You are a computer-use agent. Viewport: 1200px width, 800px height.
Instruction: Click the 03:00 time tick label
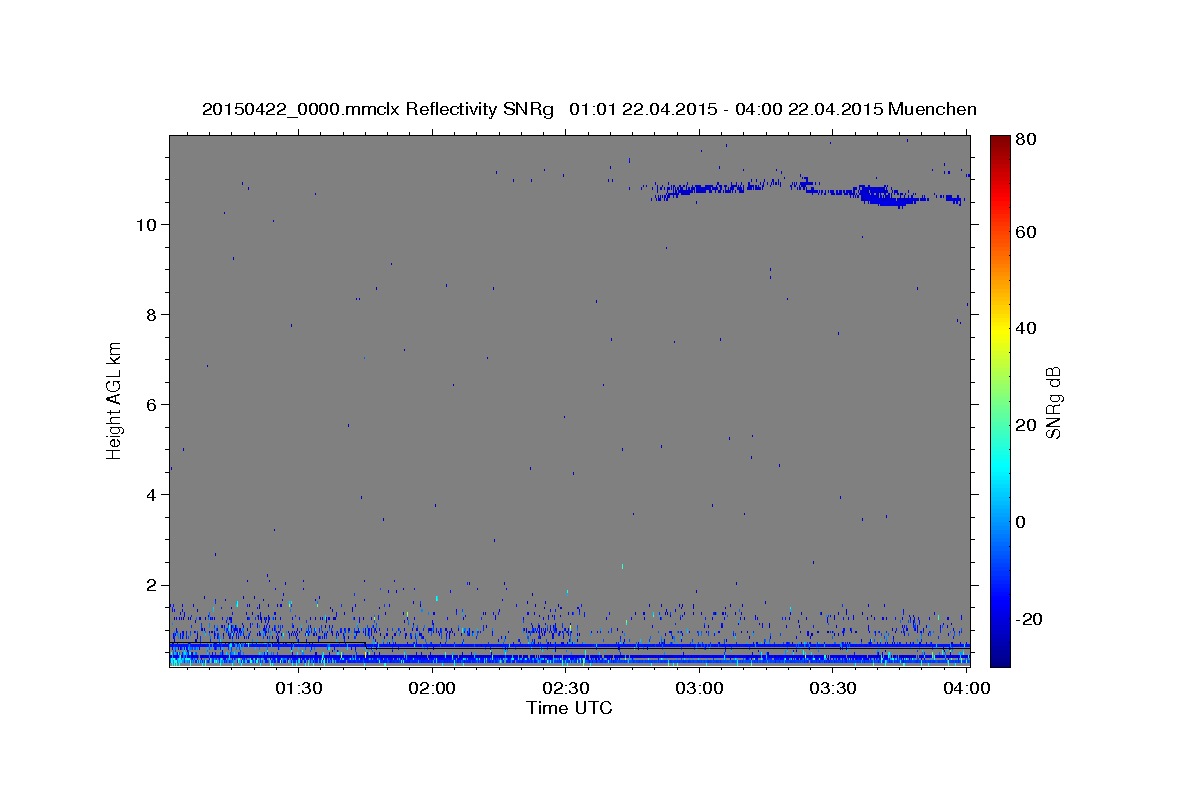click(699, 689)
